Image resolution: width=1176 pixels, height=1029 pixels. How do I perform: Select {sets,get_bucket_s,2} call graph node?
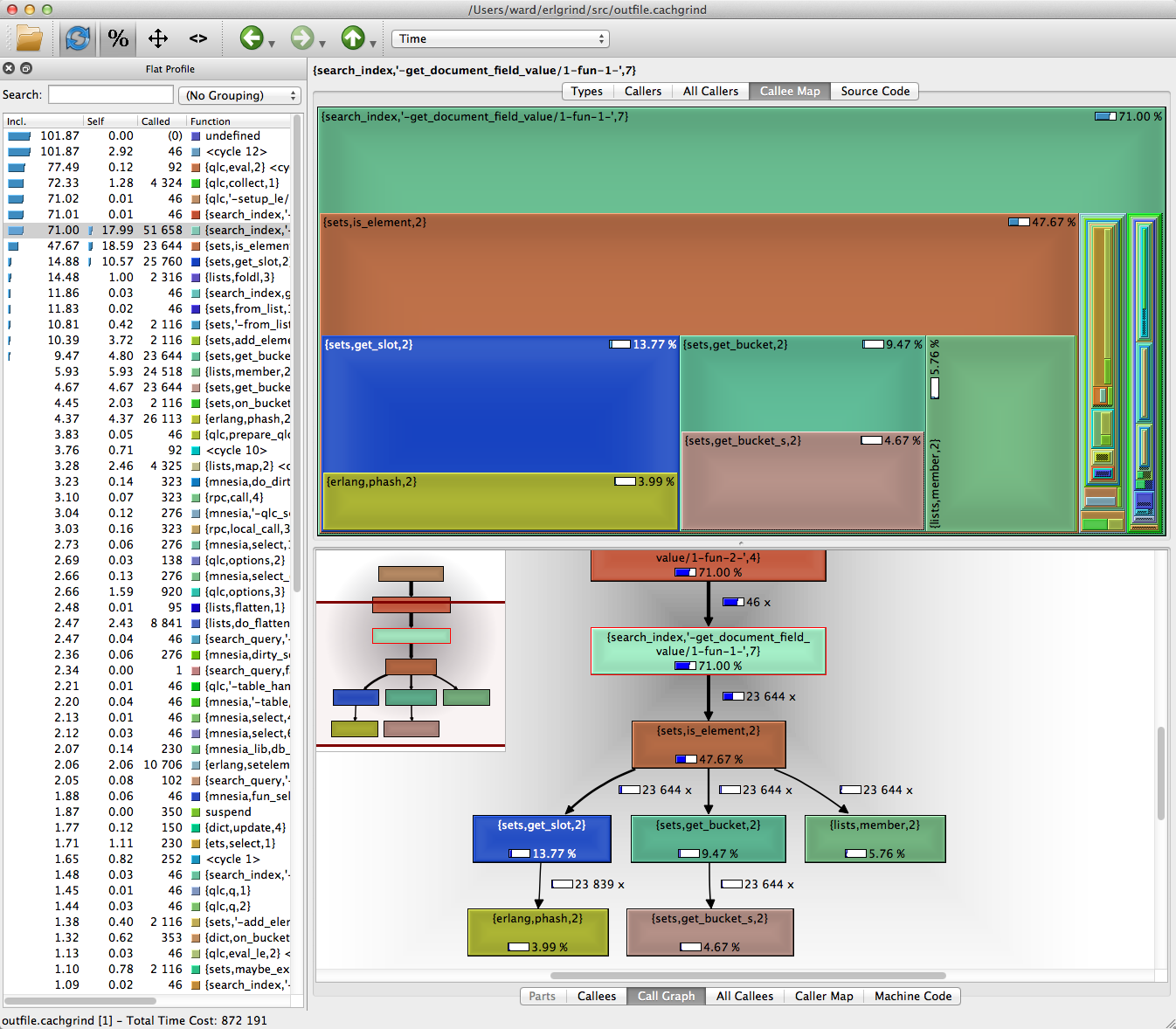tap(709, 932)
